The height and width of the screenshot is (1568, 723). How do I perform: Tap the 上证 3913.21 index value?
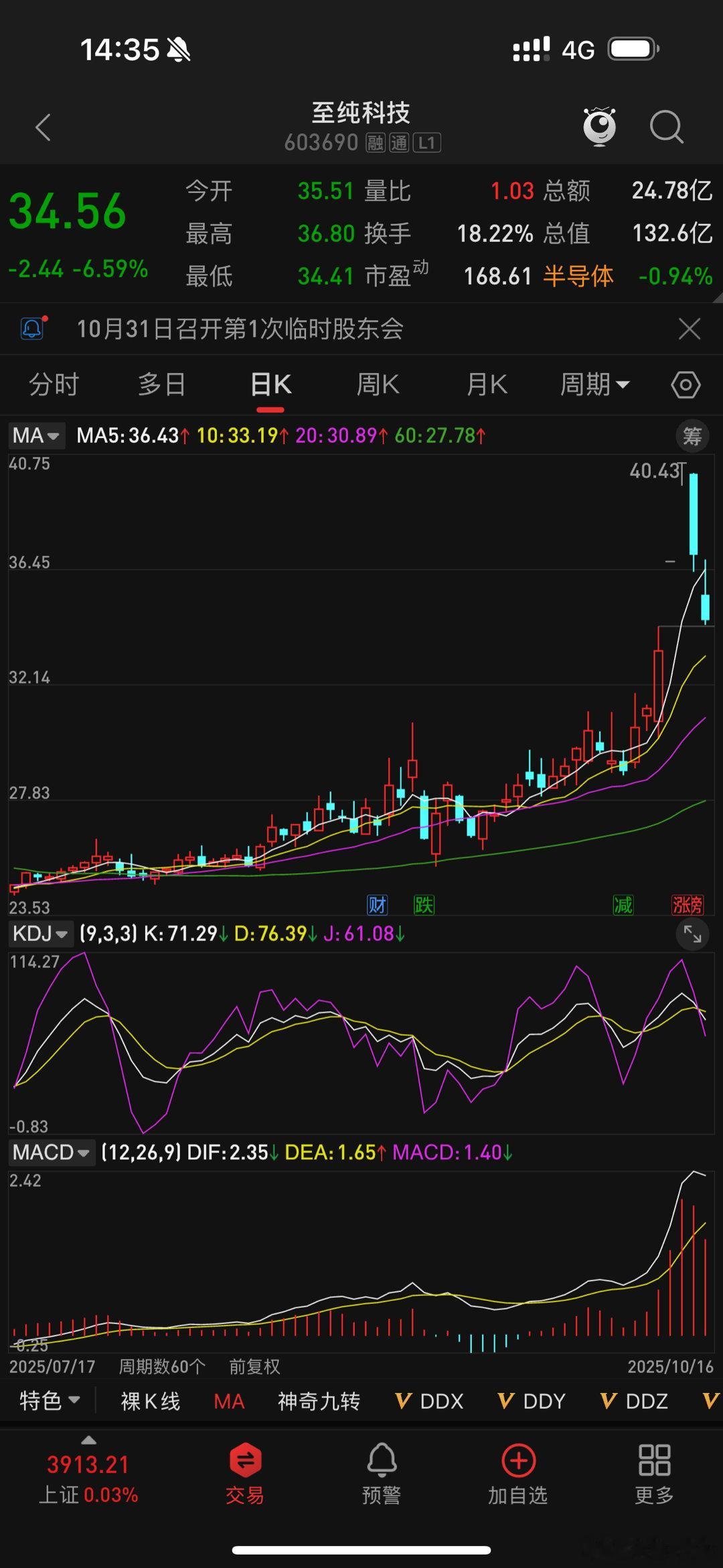click(88, 1465)
